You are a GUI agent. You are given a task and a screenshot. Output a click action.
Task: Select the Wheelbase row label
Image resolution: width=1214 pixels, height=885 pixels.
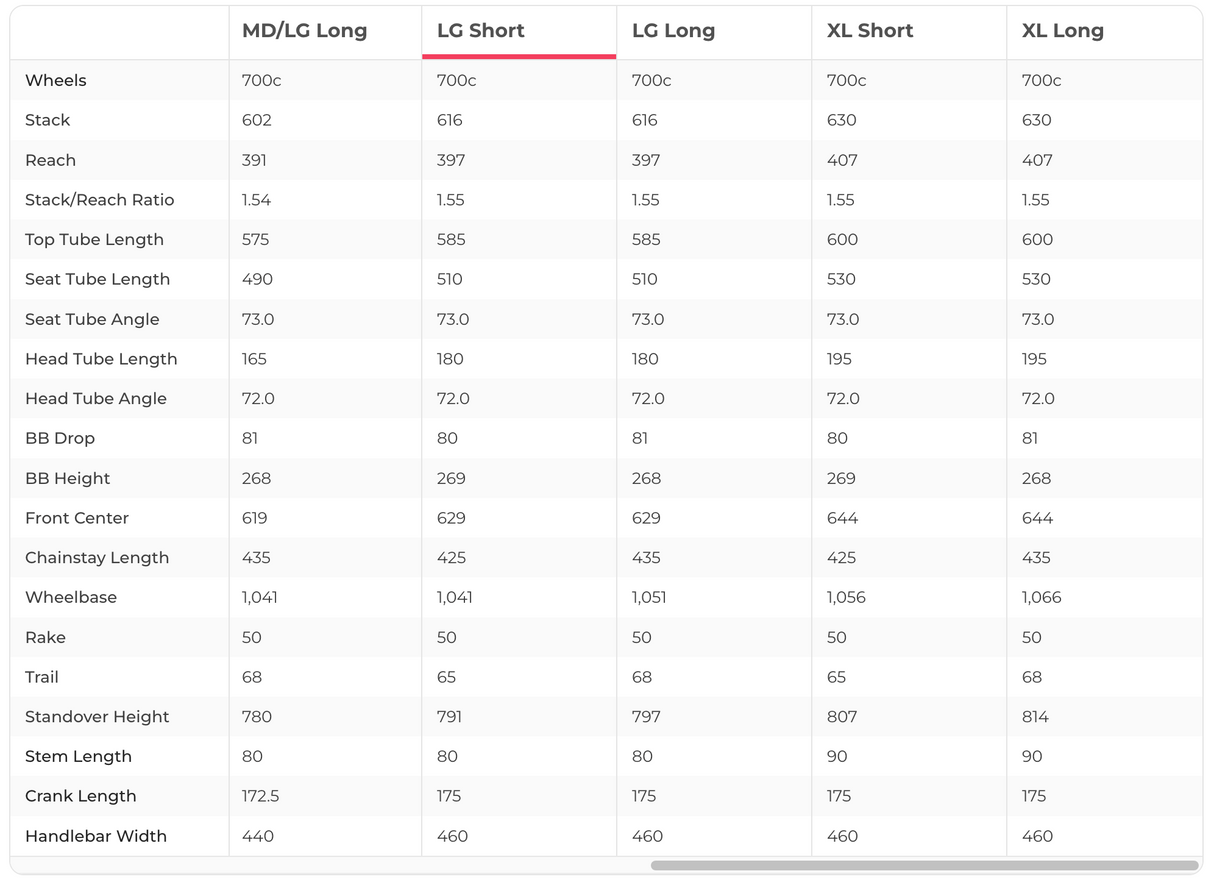[71, 597]
